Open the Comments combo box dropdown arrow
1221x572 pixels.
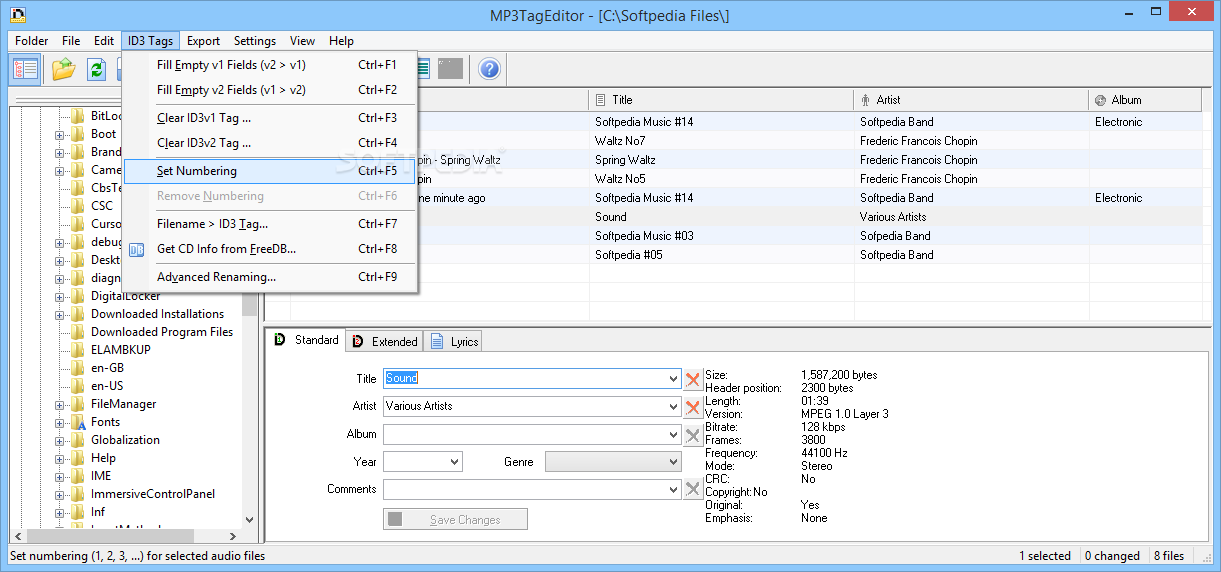pyautogui.click(x=673, y=489)
